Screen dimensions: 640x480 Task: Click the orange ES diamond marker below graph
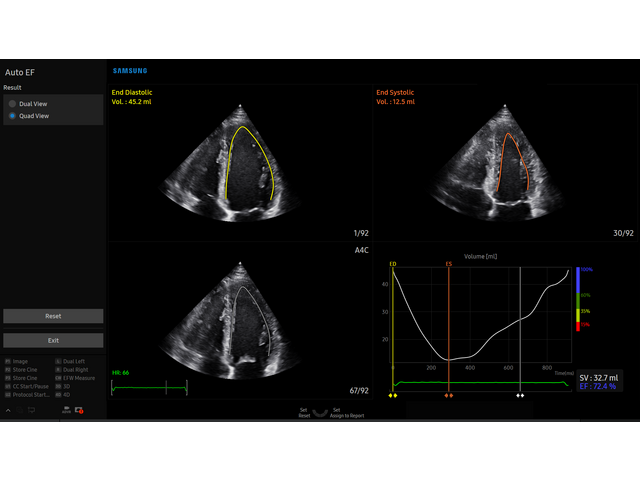click(449, 395)
